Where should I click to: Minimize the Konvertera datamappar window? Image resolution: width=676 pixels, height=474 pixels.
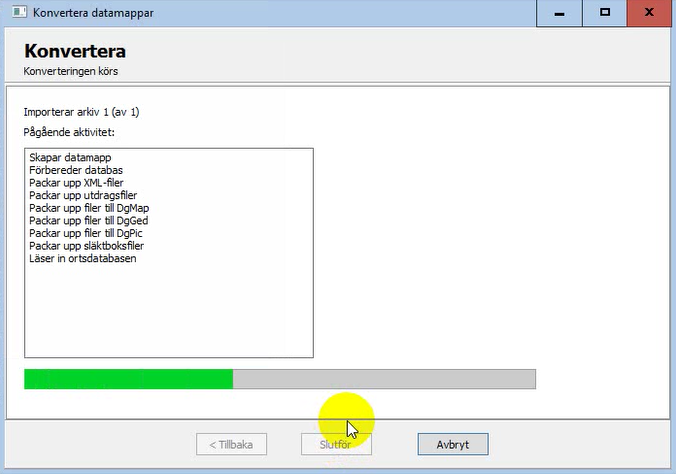click(x=559, y=13)
